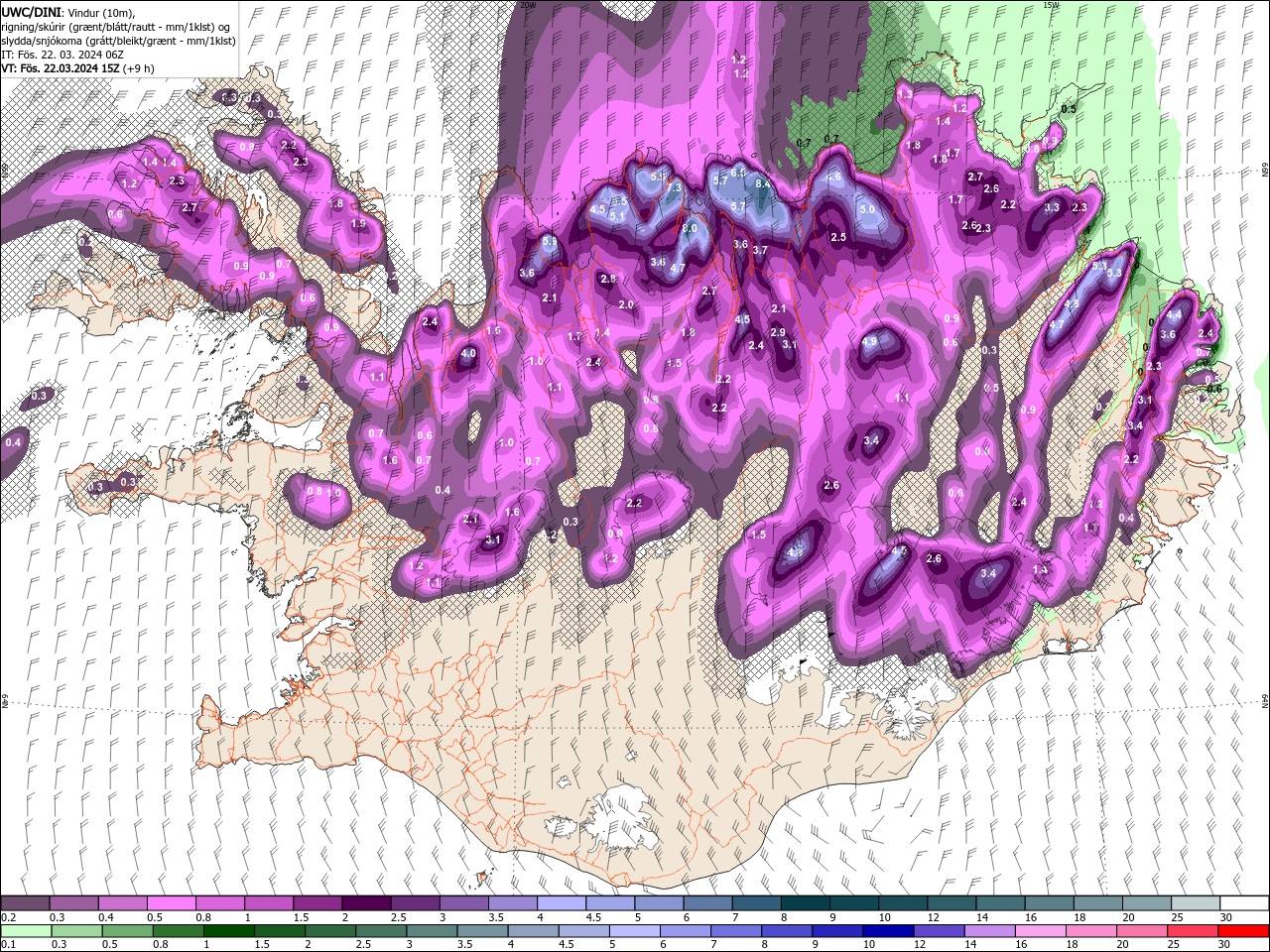The width and height of the screenshot is (1270, 952).
Task: Click the 2.0 precipitation value on the map
Action: 626,304
